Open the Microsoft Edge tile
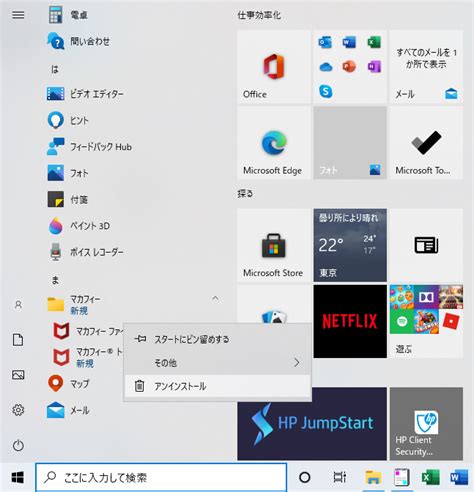The width and height of the screenshot is (474, 492). [x=274, y=143]
